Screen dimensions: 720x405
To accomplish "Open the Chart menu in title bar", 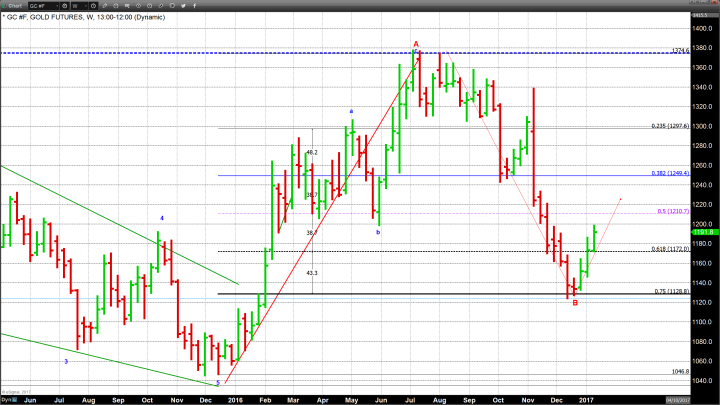I will coord(12,6).
